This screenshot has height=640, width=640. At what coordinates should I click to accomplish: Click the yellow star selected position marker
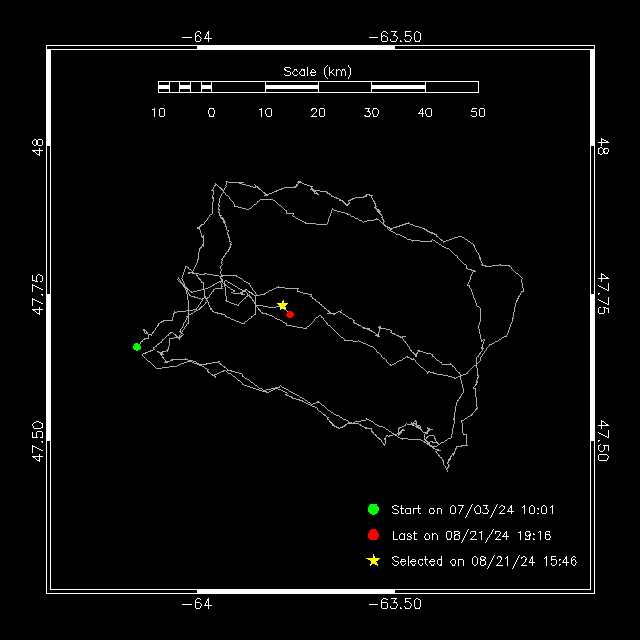(x=282, y=305)
